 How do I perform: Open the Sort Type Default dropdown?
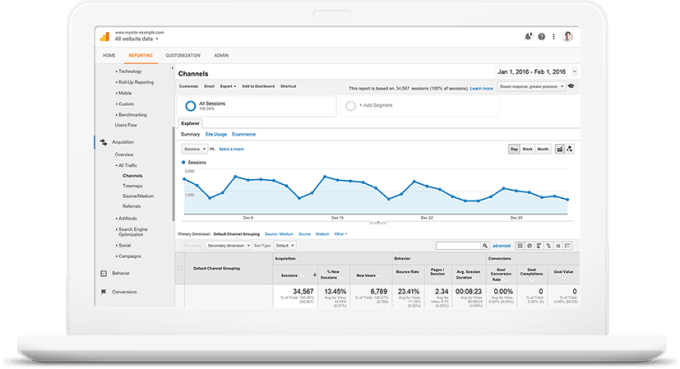[x=285, y=246]
